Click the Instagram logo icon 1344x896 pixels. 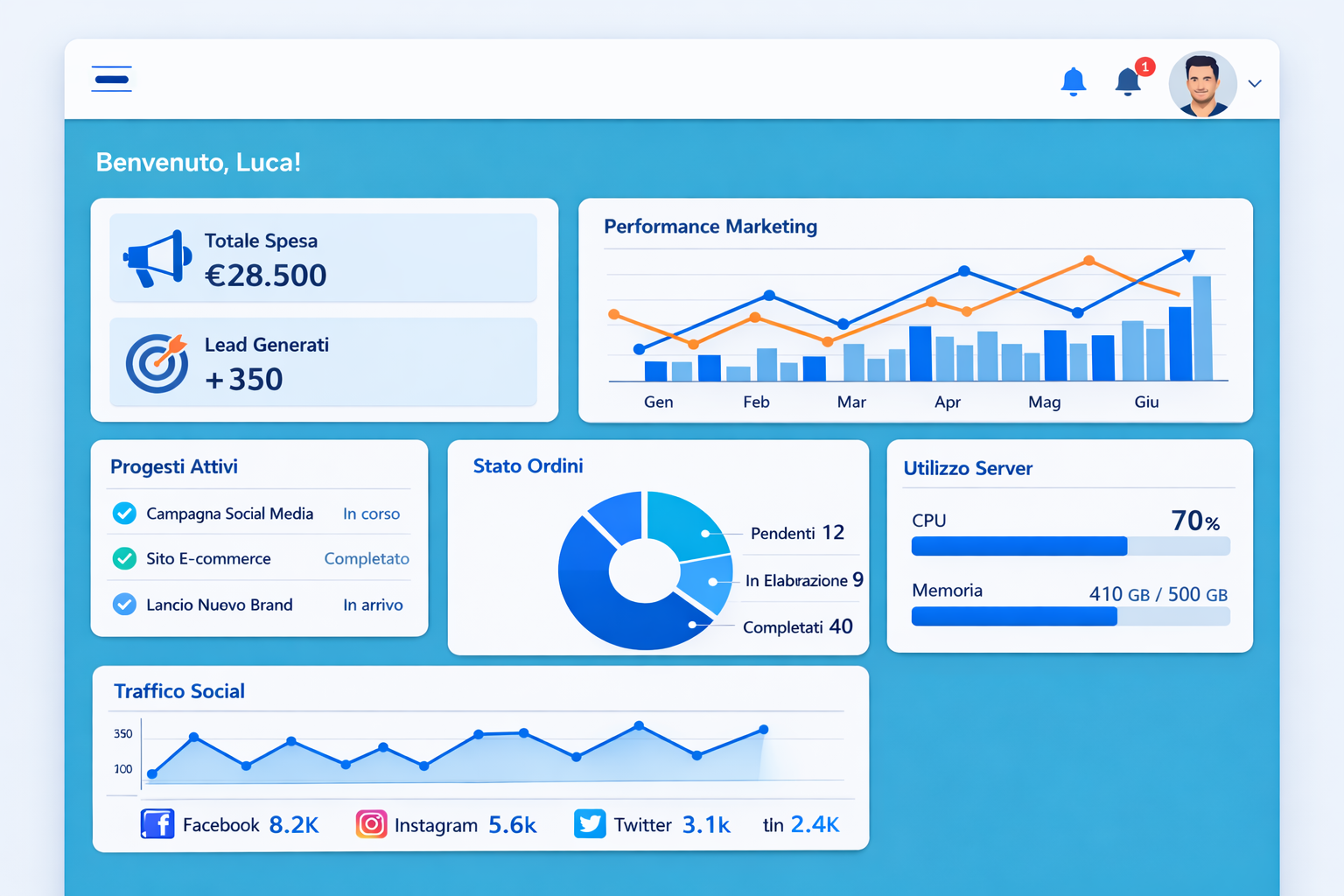pyautogui.click(x=371, y=824)
